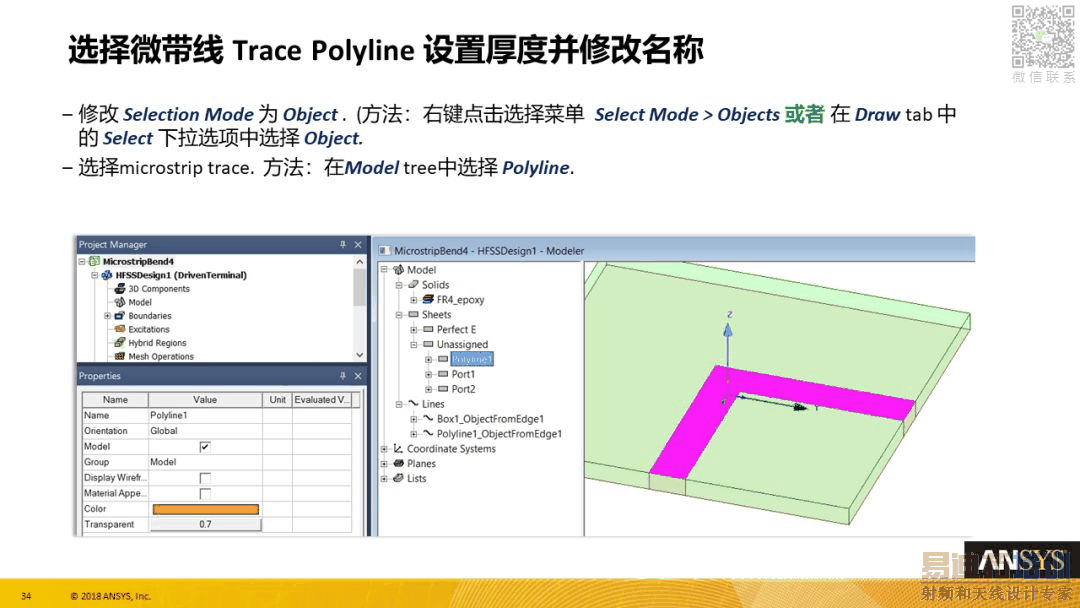Pin the Project Manager panel
This screenshot has height=608, width=1080.
pyautogui.click(x=342, y=244)
